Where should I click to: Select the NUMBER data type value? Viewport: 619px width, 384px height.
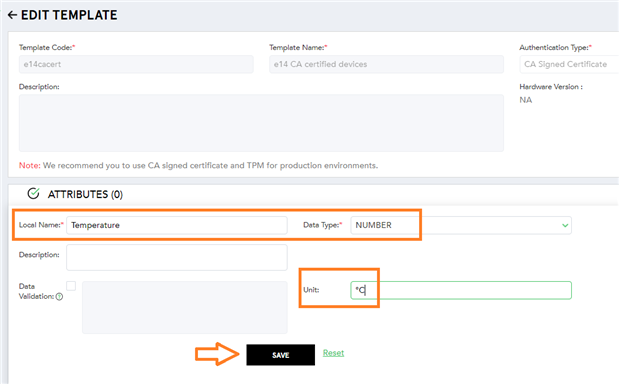[373, 225]
